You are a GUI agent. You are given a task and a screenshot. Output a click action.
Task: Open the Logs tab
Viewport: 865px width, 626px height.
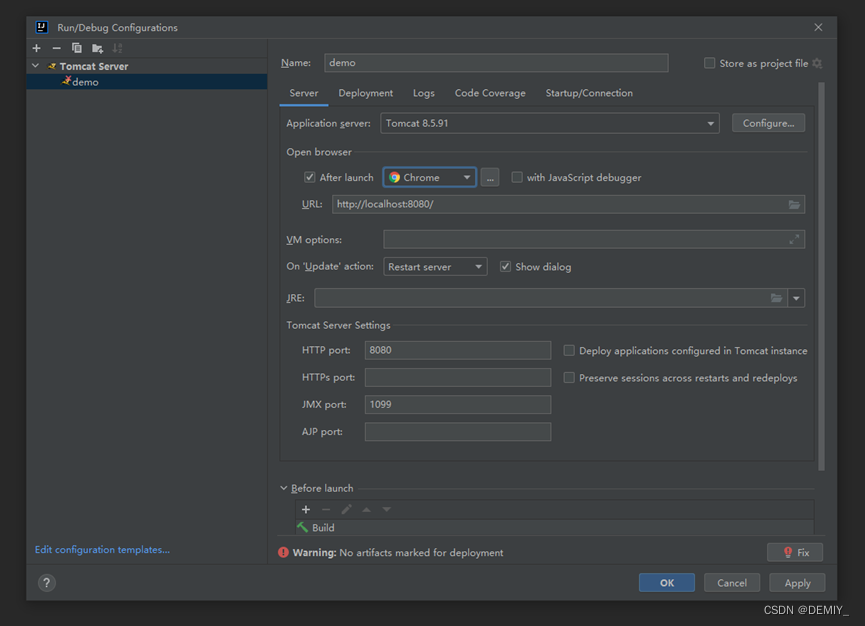point(424,93)
